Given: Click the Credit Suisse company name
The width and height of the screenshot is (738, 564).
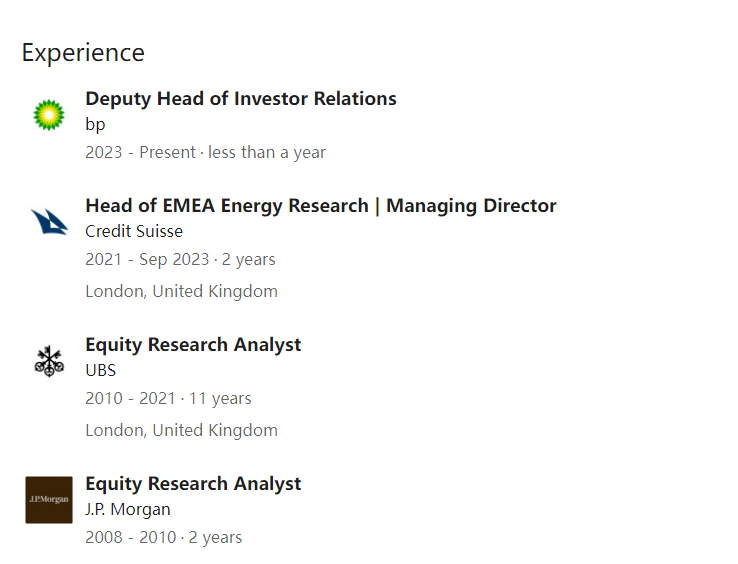Looking at the screenshot, I should [134, 231].
